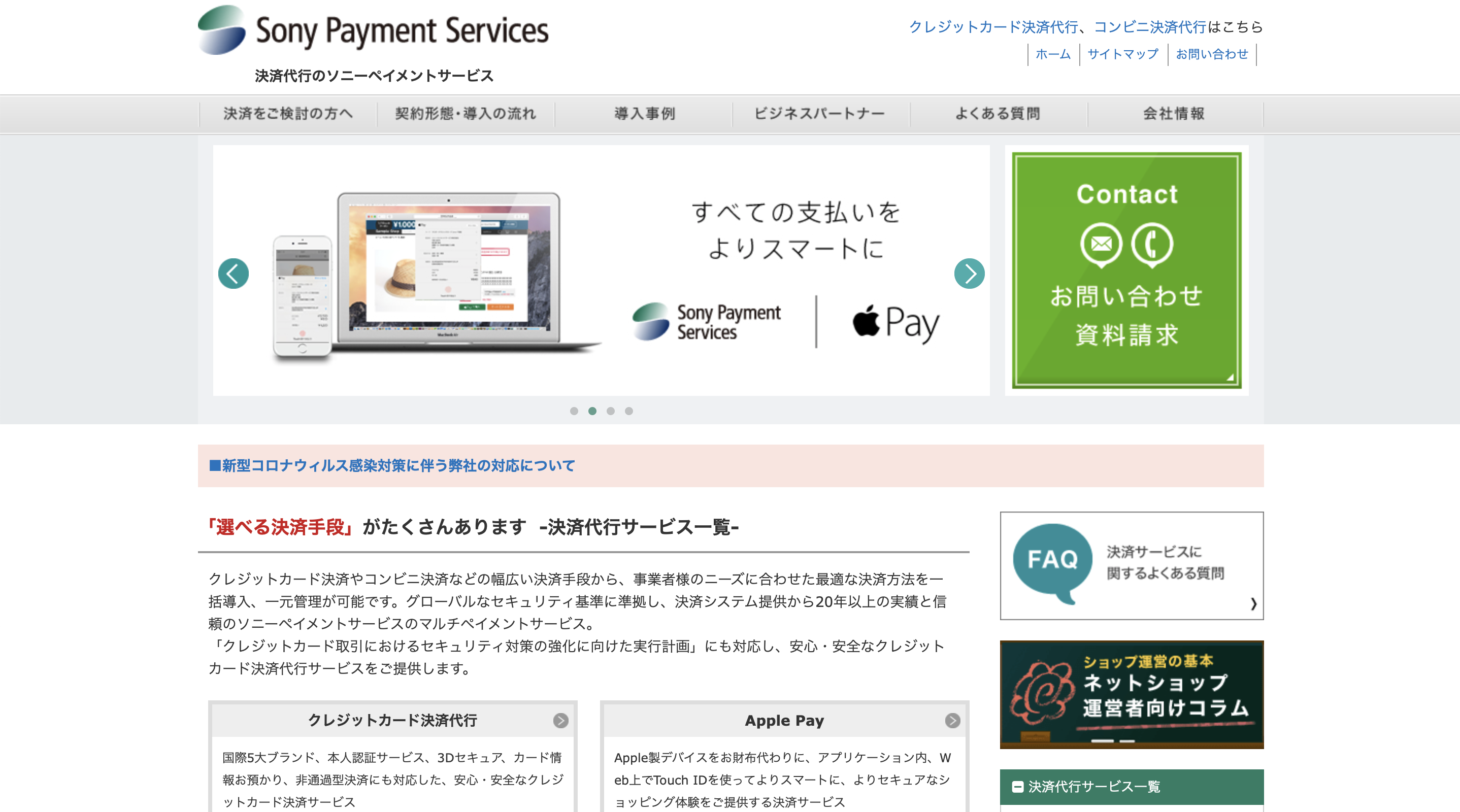Open the Apple Pay service card title
The height and width of the screenshot is (812, 1460).
click(784, 720)
